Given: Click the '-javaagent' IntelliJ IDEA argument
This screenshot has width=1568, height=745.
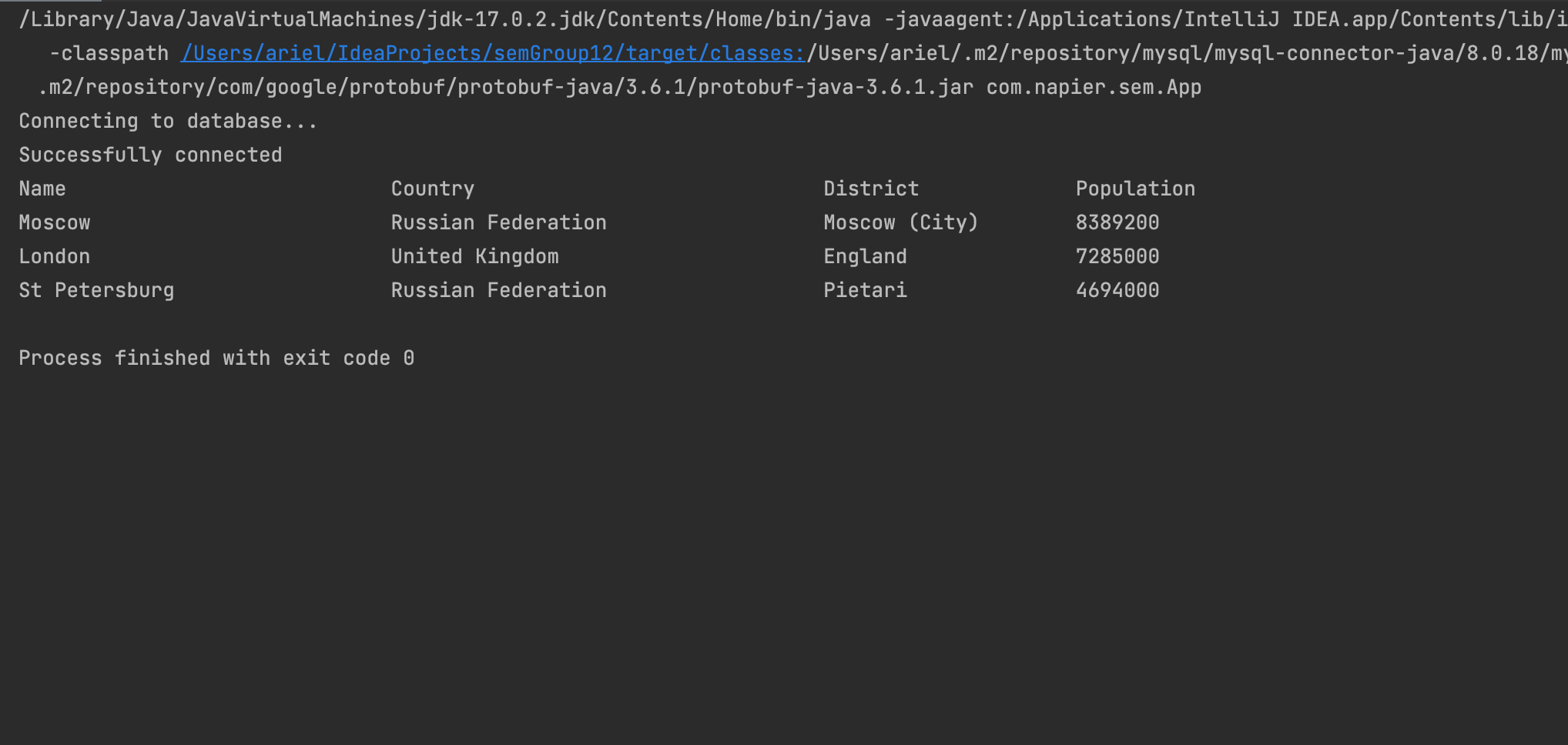Looking at the screenshot, I should [1226, 19].
